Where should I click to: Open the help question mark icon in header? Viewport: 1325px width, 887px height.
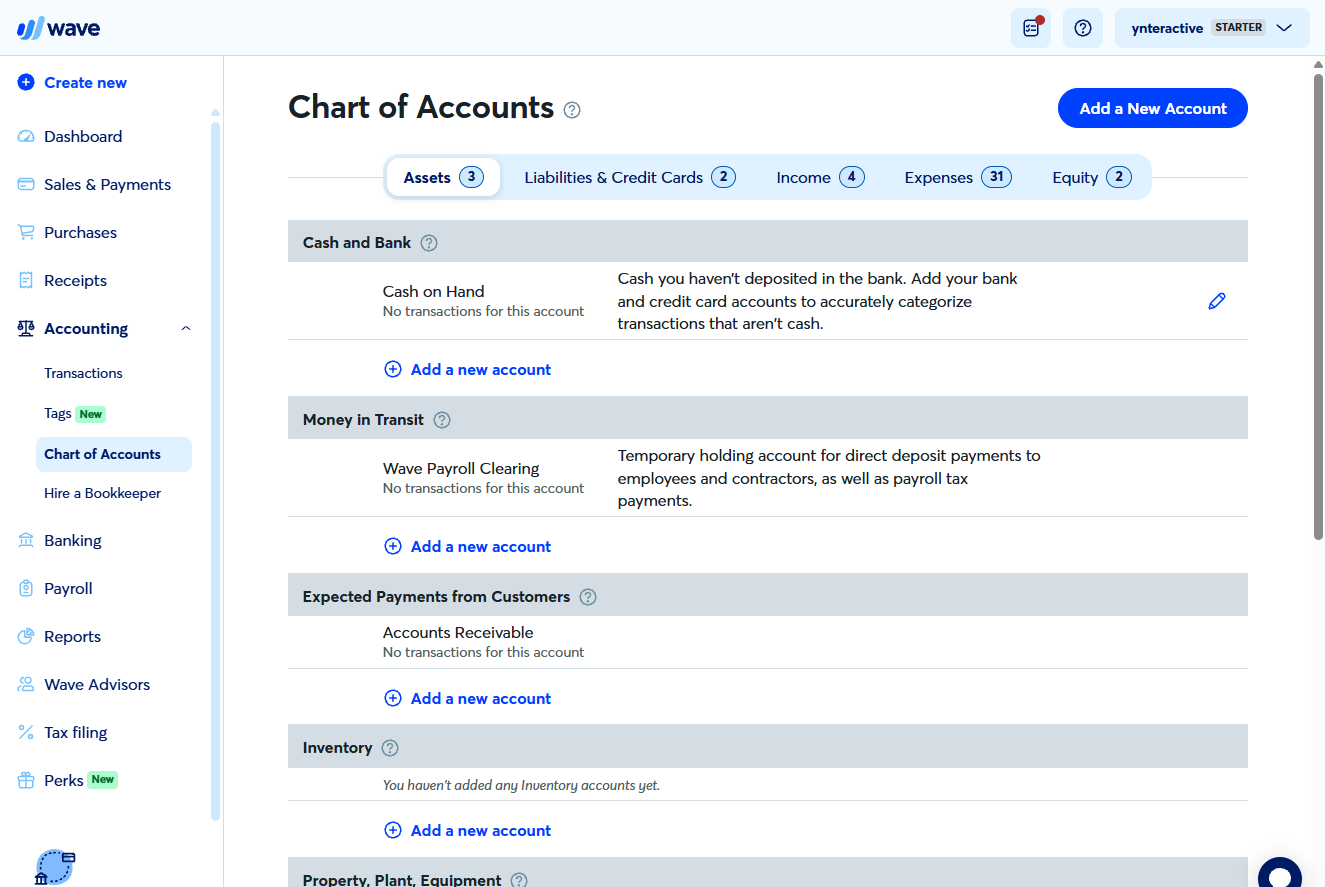click(1082, 28)
